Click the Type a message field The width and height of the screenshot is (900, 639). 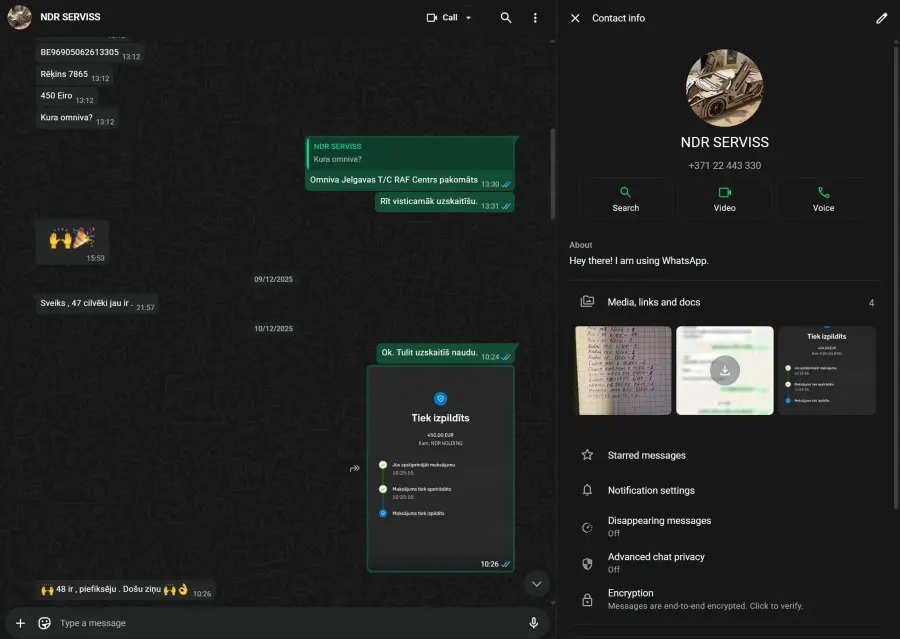280,623
